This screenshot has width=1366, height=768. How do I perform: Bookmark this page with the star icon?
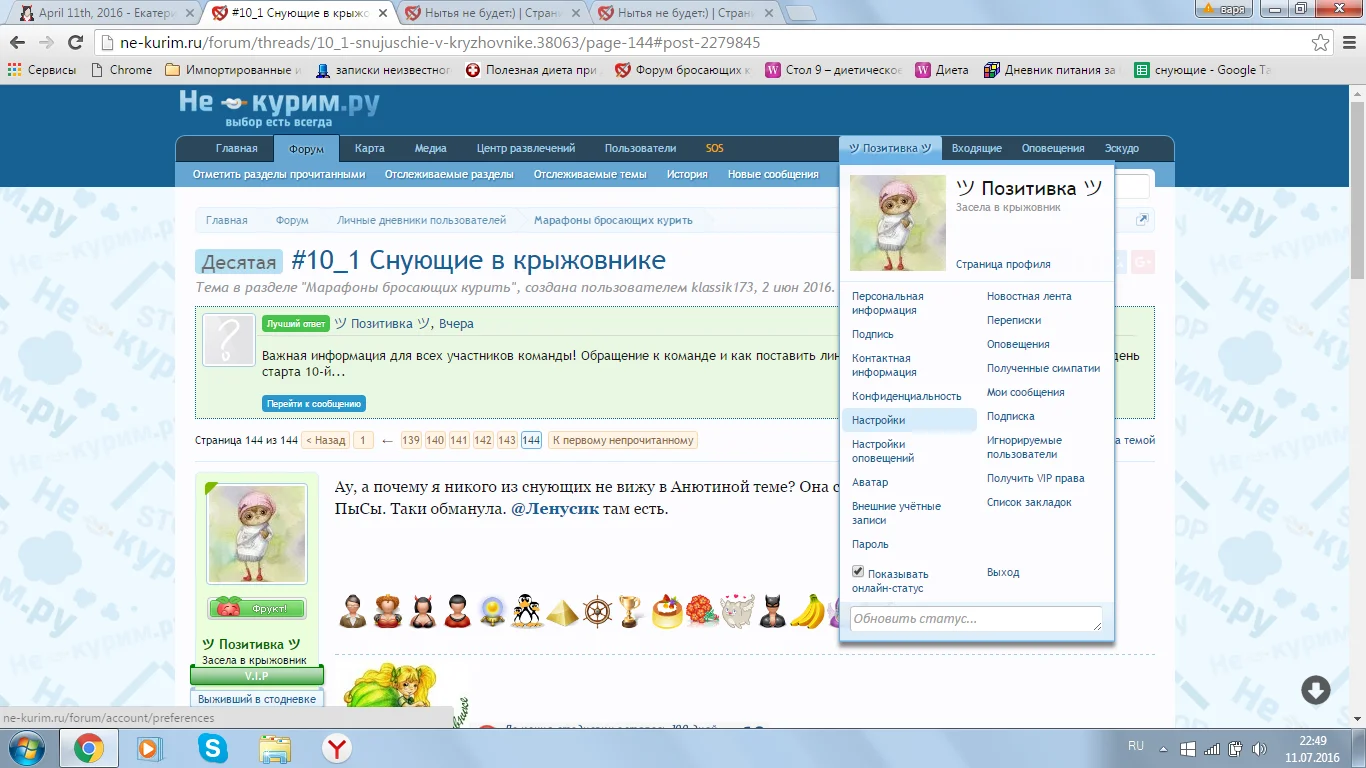point(1320,43)
